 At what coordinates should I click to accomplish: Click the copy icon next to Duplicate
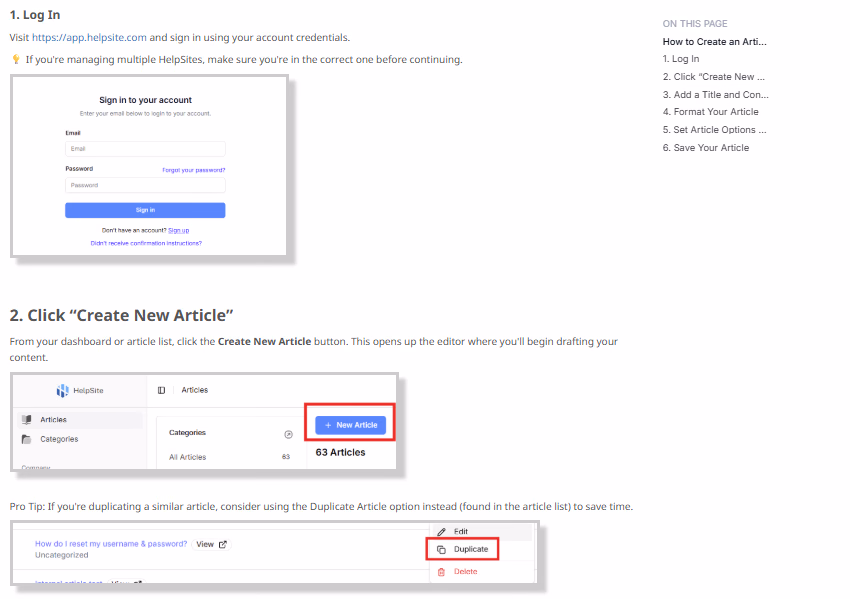click(441, 550)
